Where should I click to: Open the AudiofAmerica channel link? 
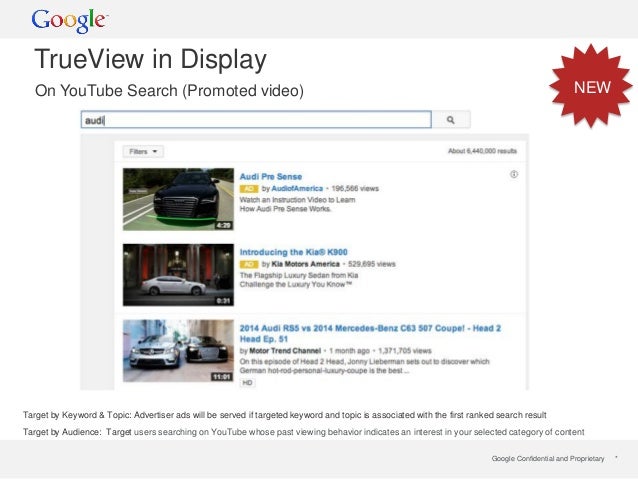point(297,188)
